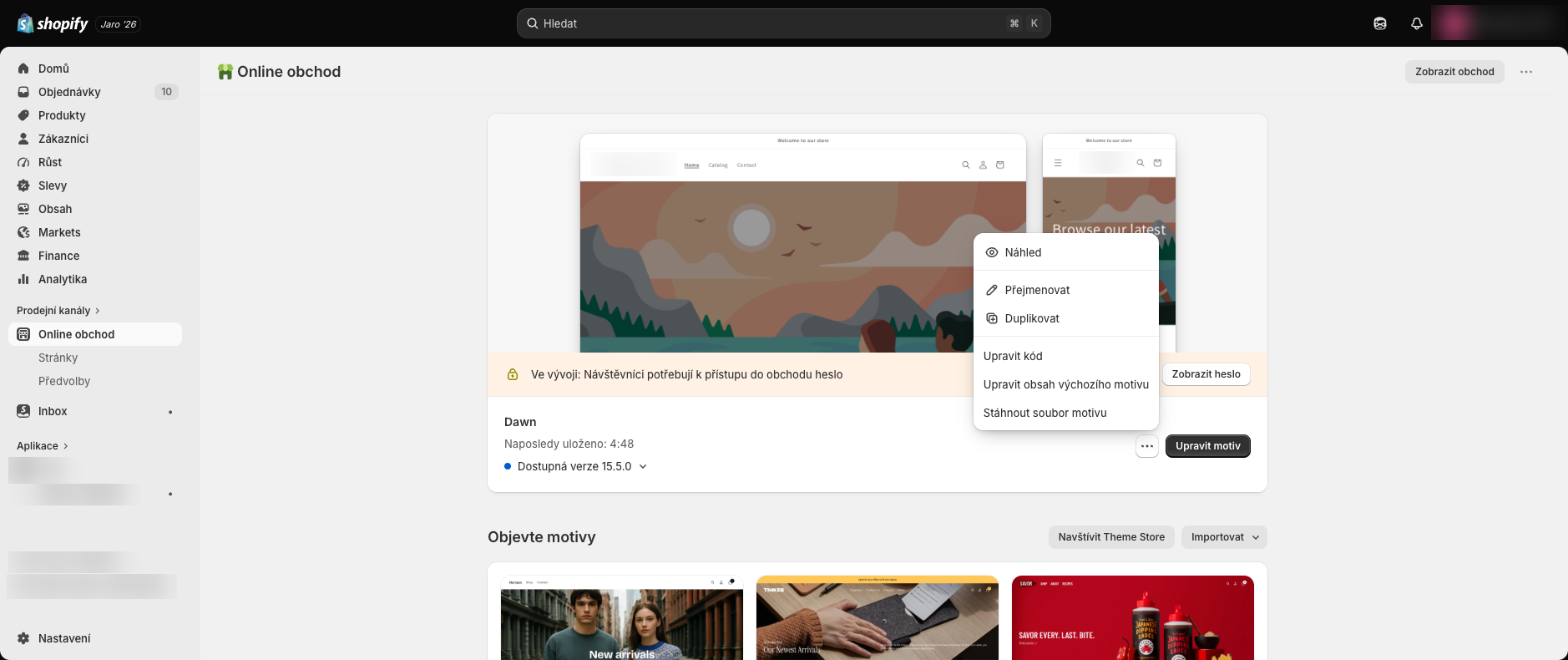Open the Tinker theme thumbnail

[x=878, y=618]
